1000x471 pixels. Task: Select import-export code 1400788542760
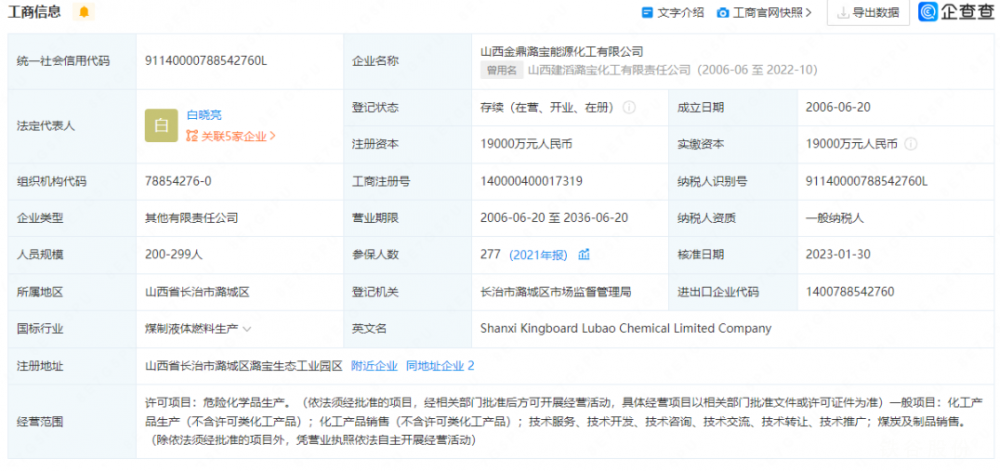coord(850,292)
